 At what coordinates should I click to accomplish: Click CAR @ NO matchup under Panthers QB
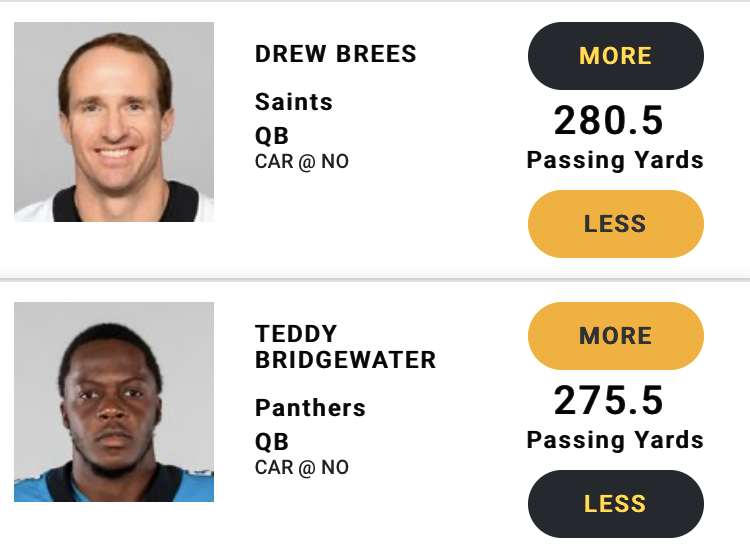coord(302,468)
